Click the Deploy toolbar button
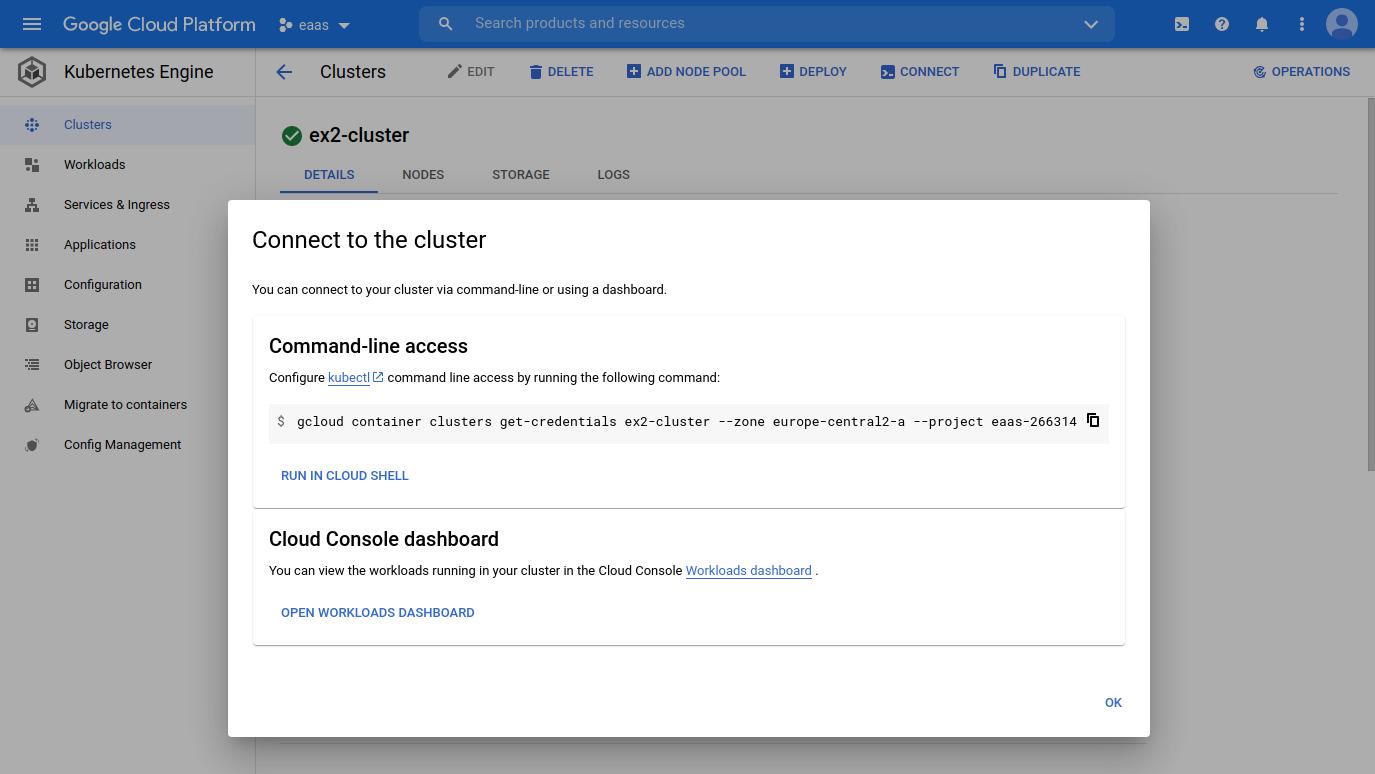The image size is (1375, 774). tap(813, 72)
